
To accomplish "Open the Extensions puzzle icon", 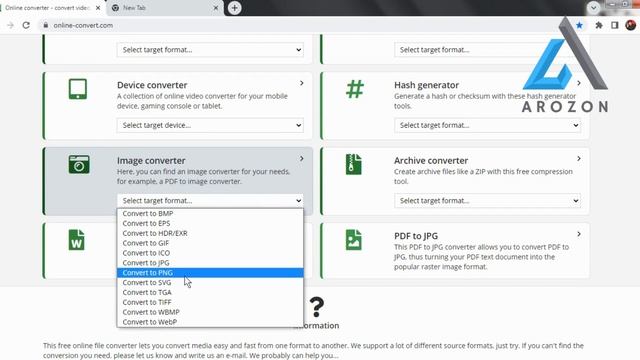I will (x=599, y=25).
